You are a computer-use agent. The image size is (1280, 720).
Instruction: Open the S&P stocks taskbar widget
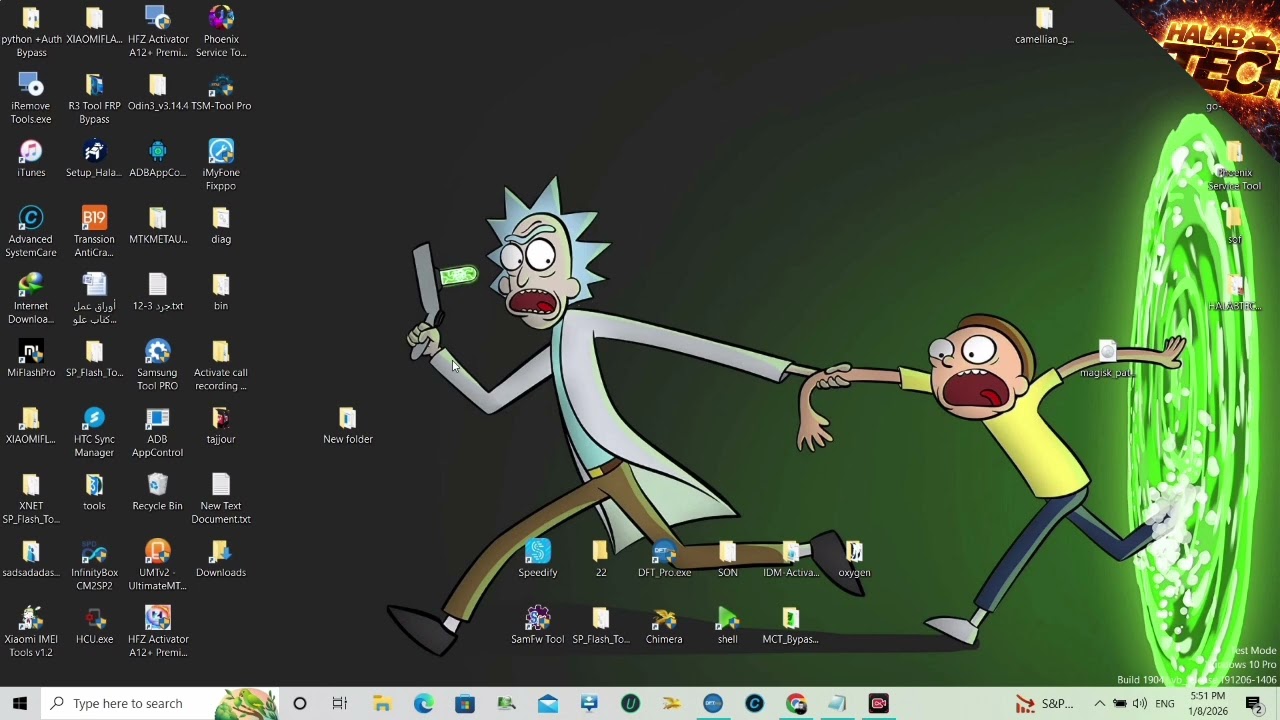pos(1044,703)
